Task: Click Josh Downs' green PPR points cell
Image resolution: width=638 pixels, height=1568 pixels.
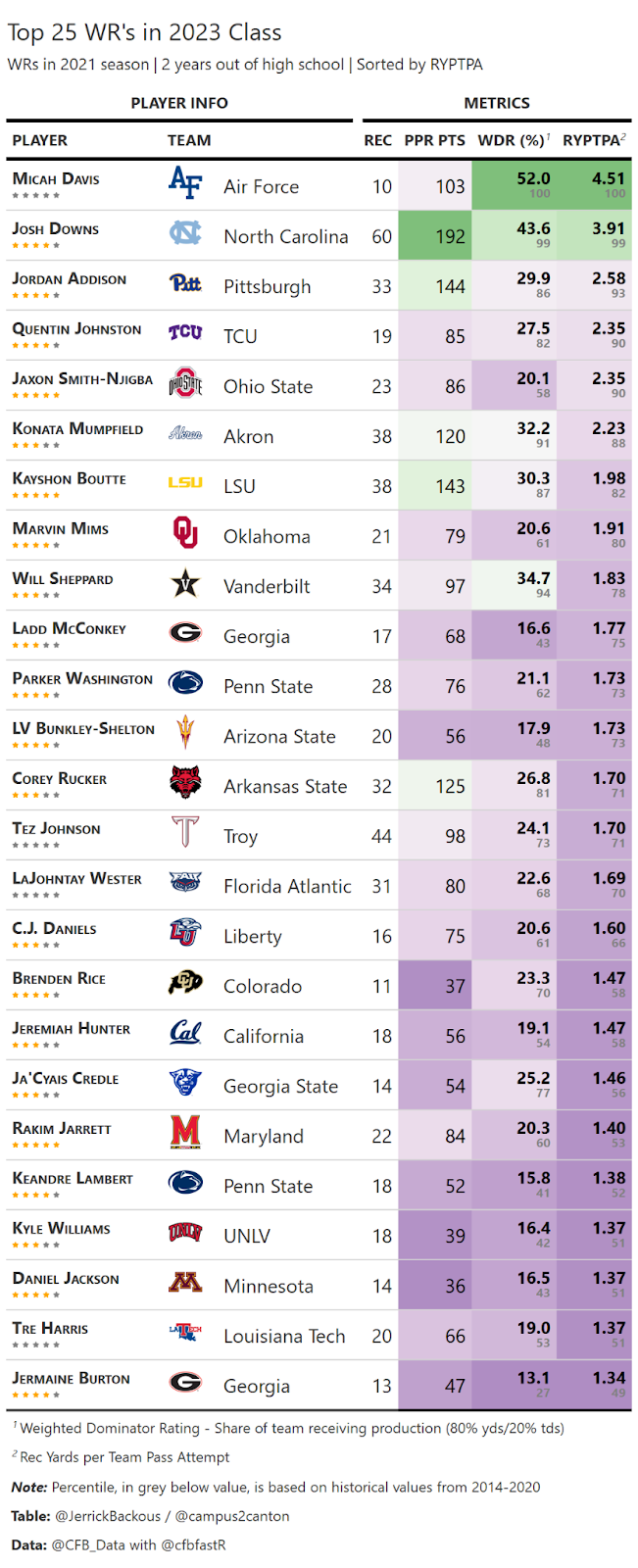Action: click(x=435, y=236)
